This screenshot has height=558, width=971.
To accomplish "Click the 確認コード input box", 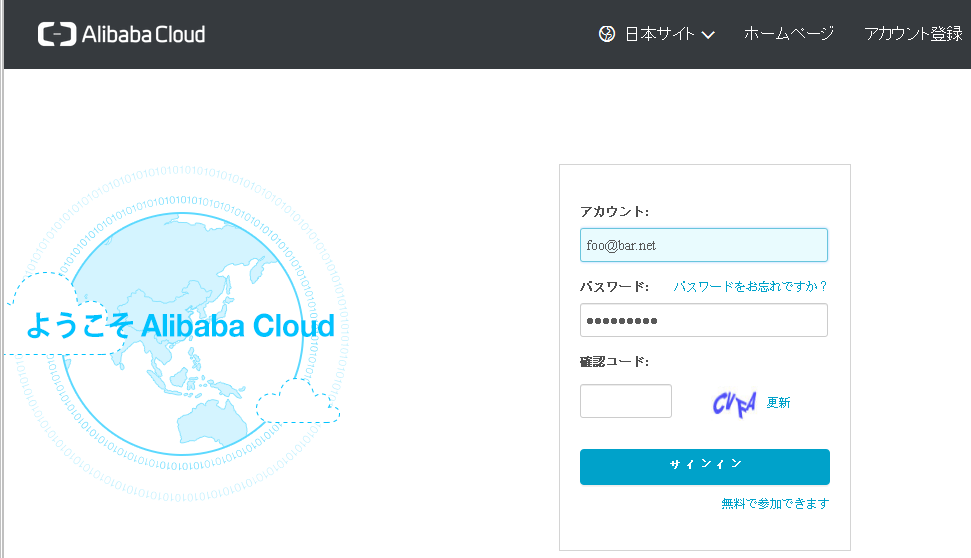I will pos(625,401).
